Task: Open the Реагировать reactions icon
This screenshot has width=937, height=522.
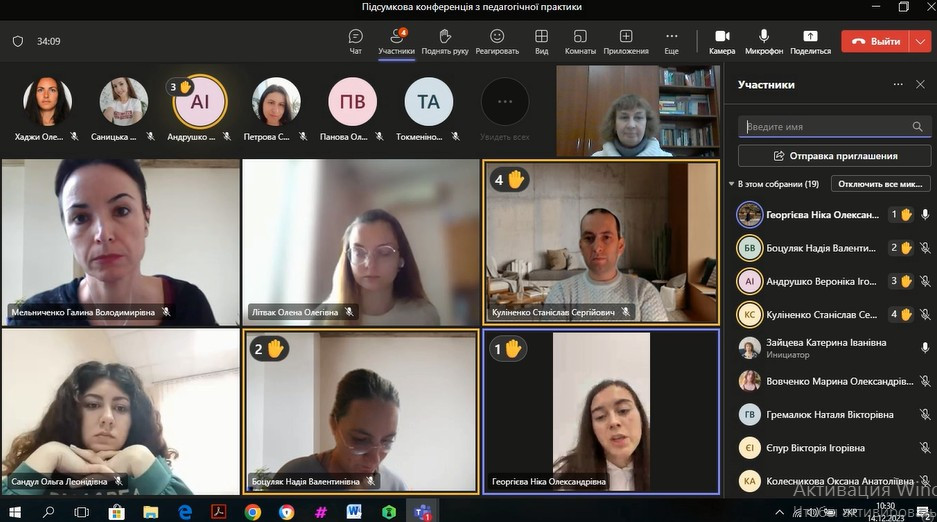Action: (x=497, y=40)
